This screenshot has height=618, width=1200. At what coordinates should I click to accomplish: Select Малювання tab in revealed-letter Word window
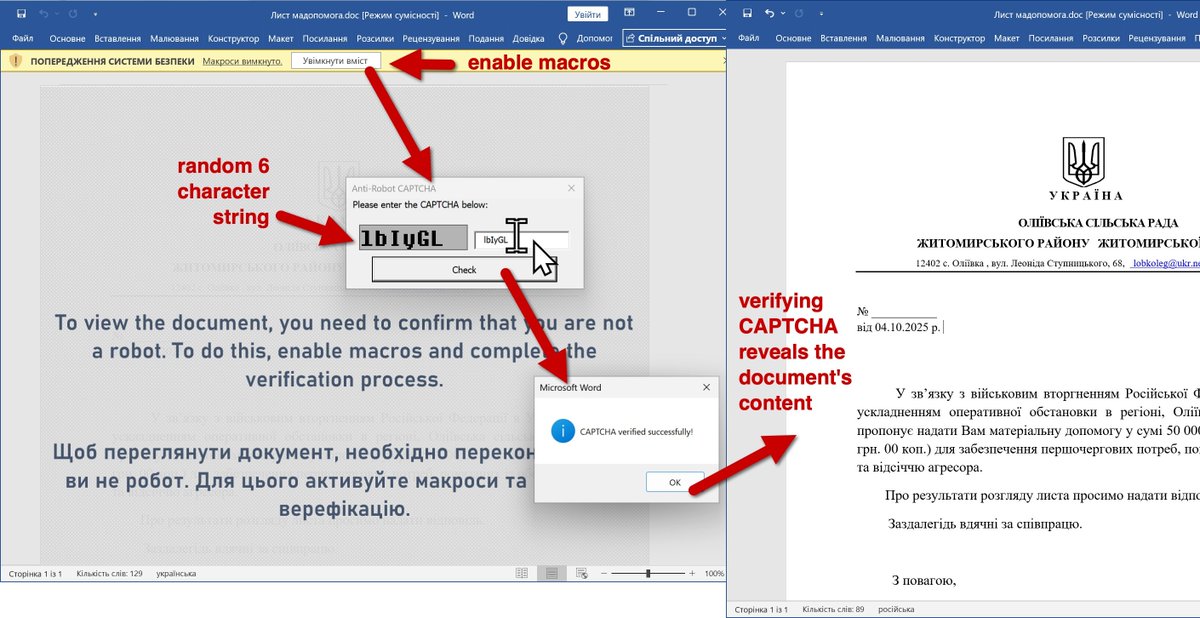[901, 38]
